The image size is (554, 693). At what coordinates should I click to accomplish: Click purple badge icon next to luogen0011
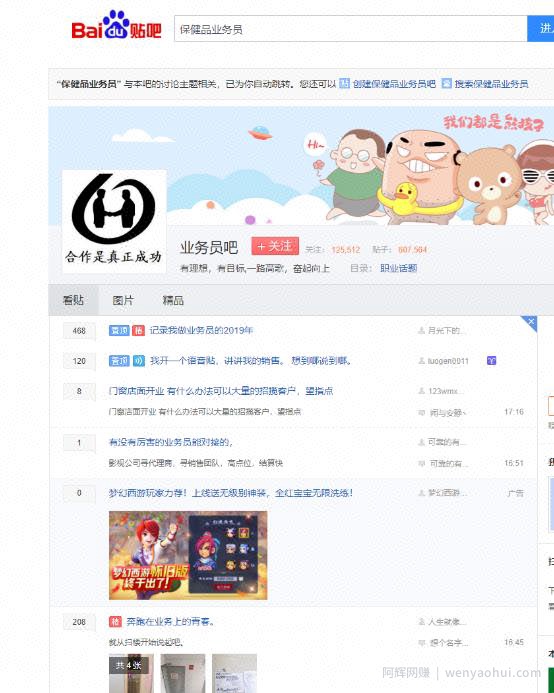pyautogui.click(x=491, y=361)
